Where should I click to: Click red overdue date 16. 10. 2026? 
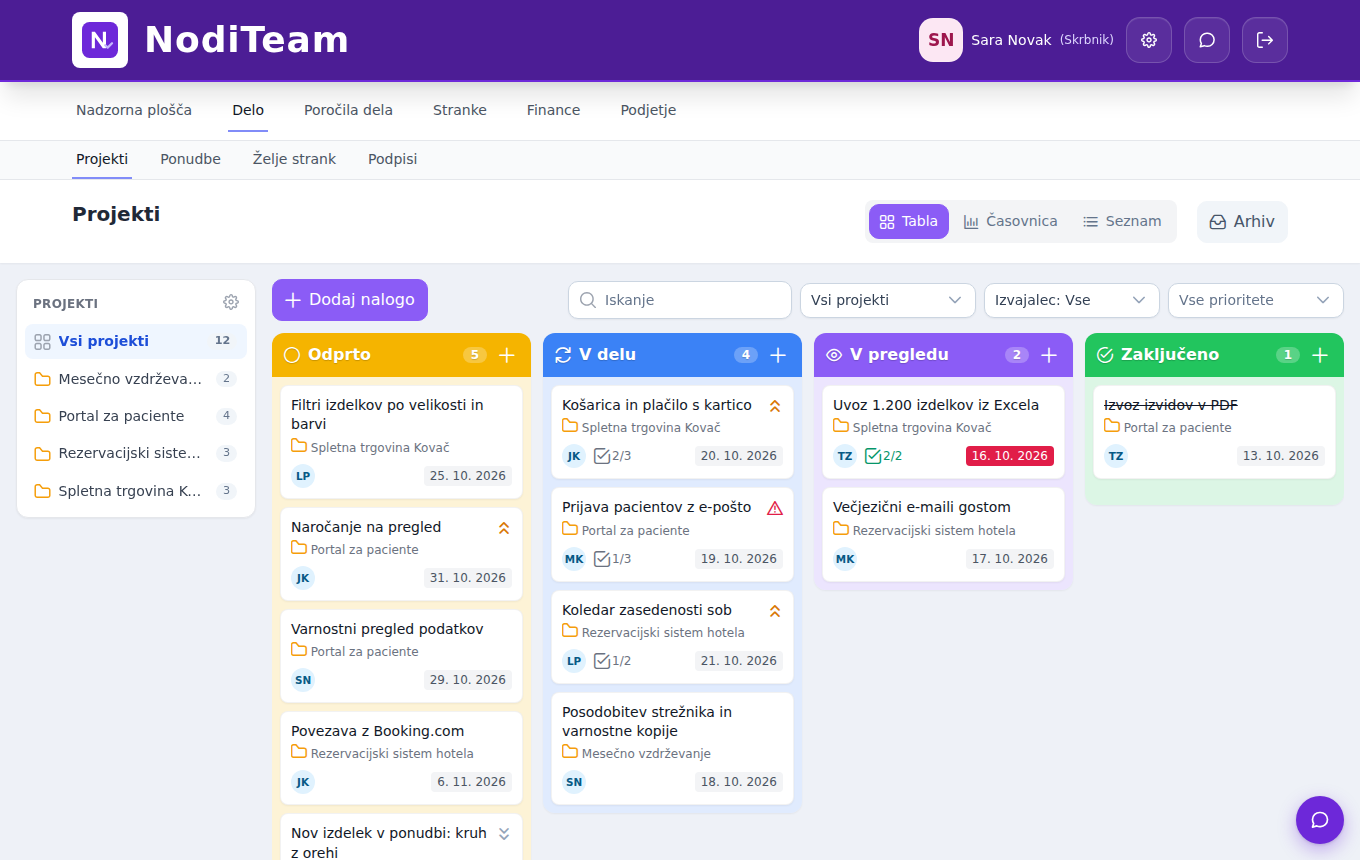pyautogui.click(x=1010, y=456)
